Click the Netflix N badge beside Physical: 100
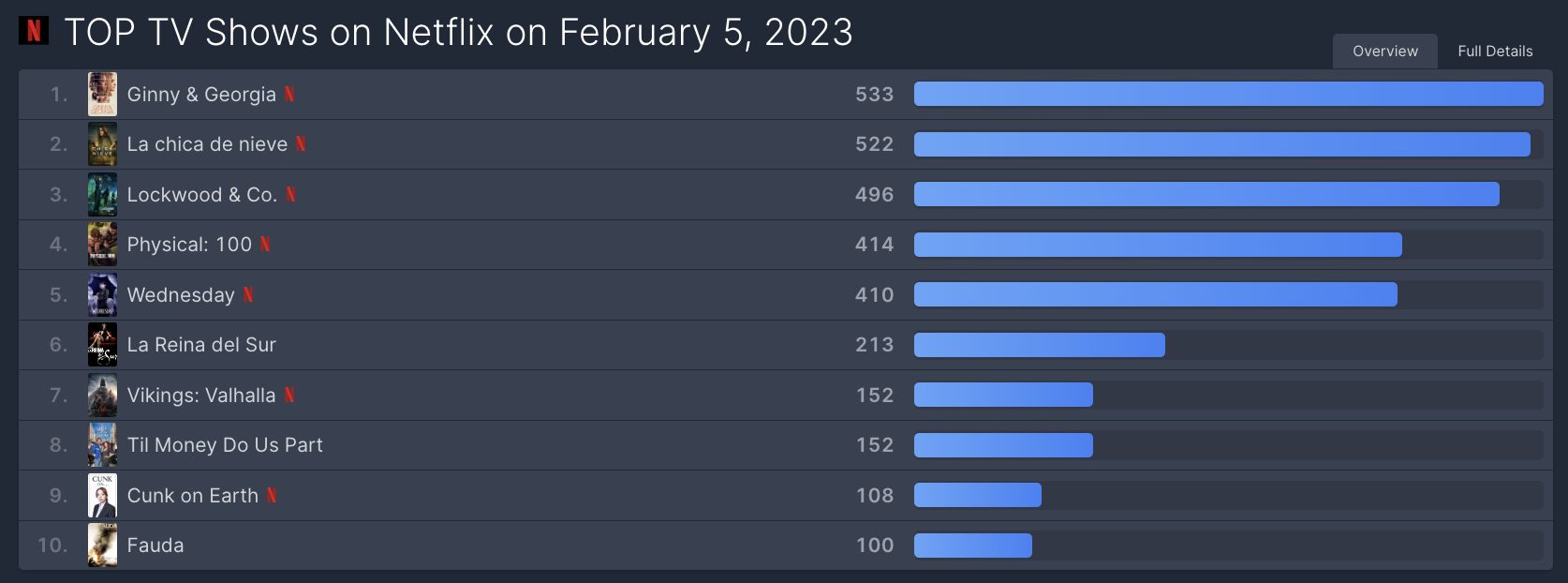The width and height of the screenshot is (1568, 583). pos(265,244)
